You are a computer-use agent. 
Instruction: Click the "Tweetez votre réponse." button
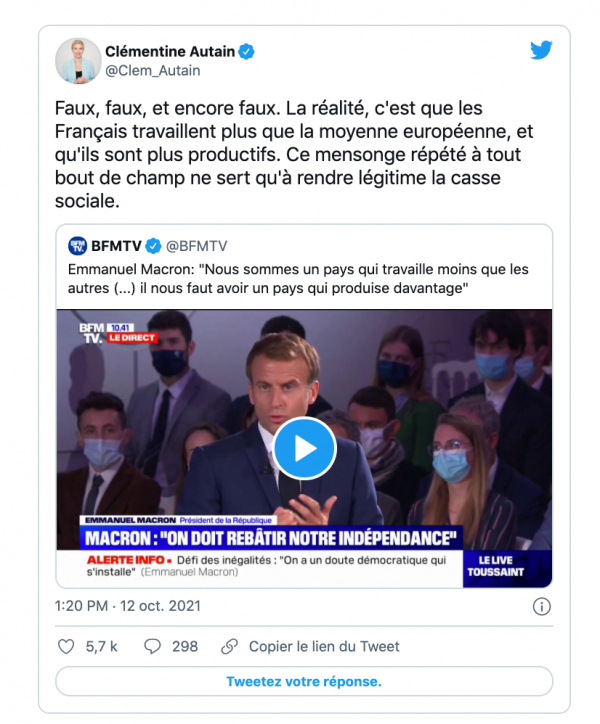click(303, 681)
